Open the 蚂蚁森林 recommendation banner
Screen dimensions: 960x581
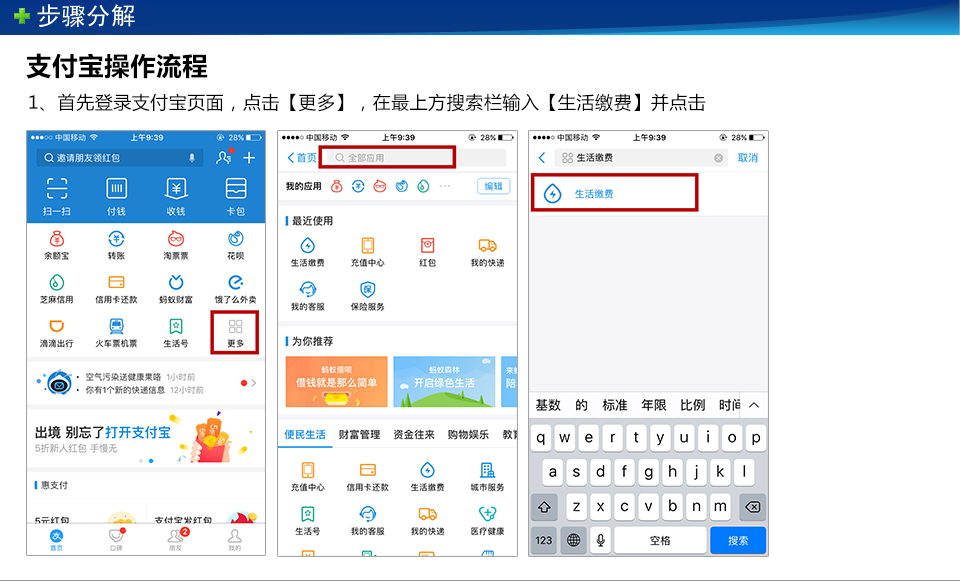pos(444,381)
